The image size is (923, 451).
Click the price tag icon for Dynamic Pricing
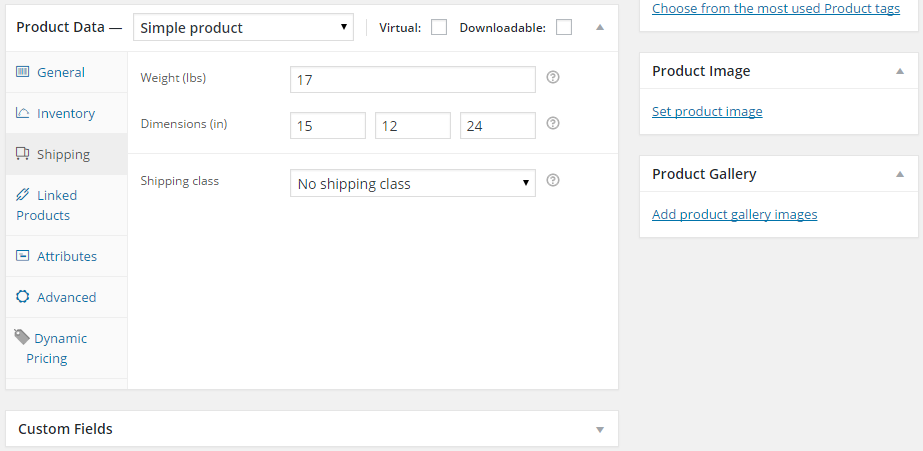22,337
